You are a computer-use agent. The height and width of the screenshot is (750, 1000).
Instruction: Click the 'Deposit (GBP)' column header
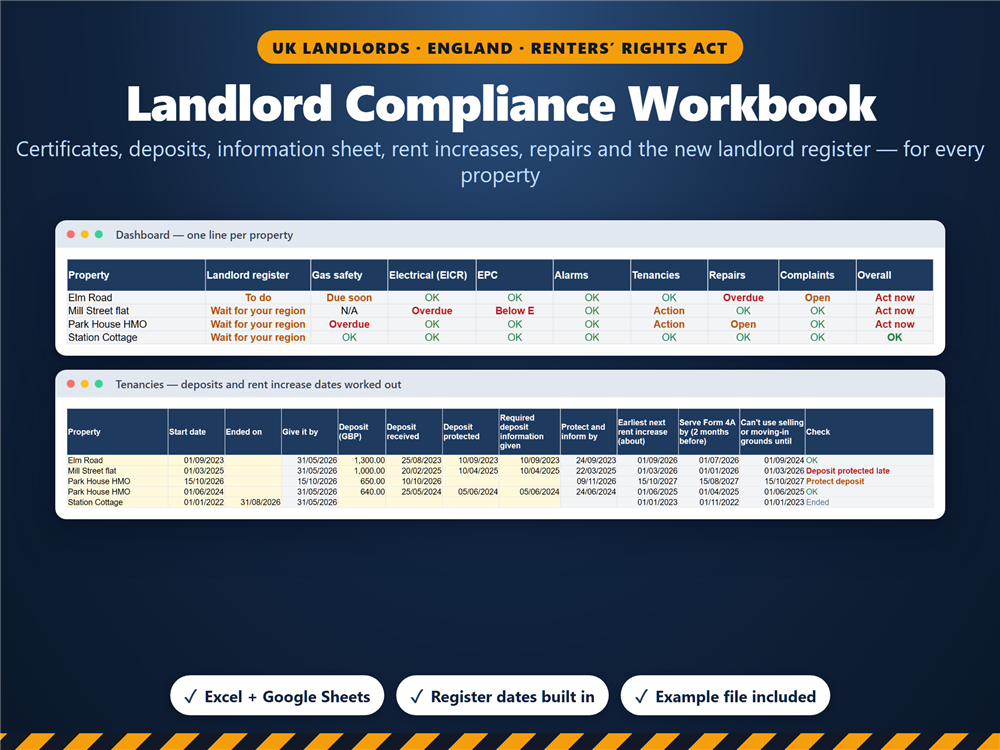(361, 432)
